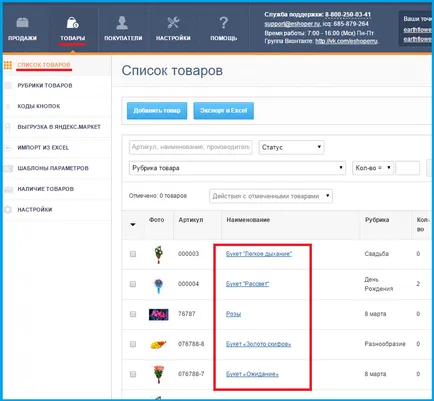
Task: Click the gear icon beside sidebar Настройки
Action: click(8, 210)
